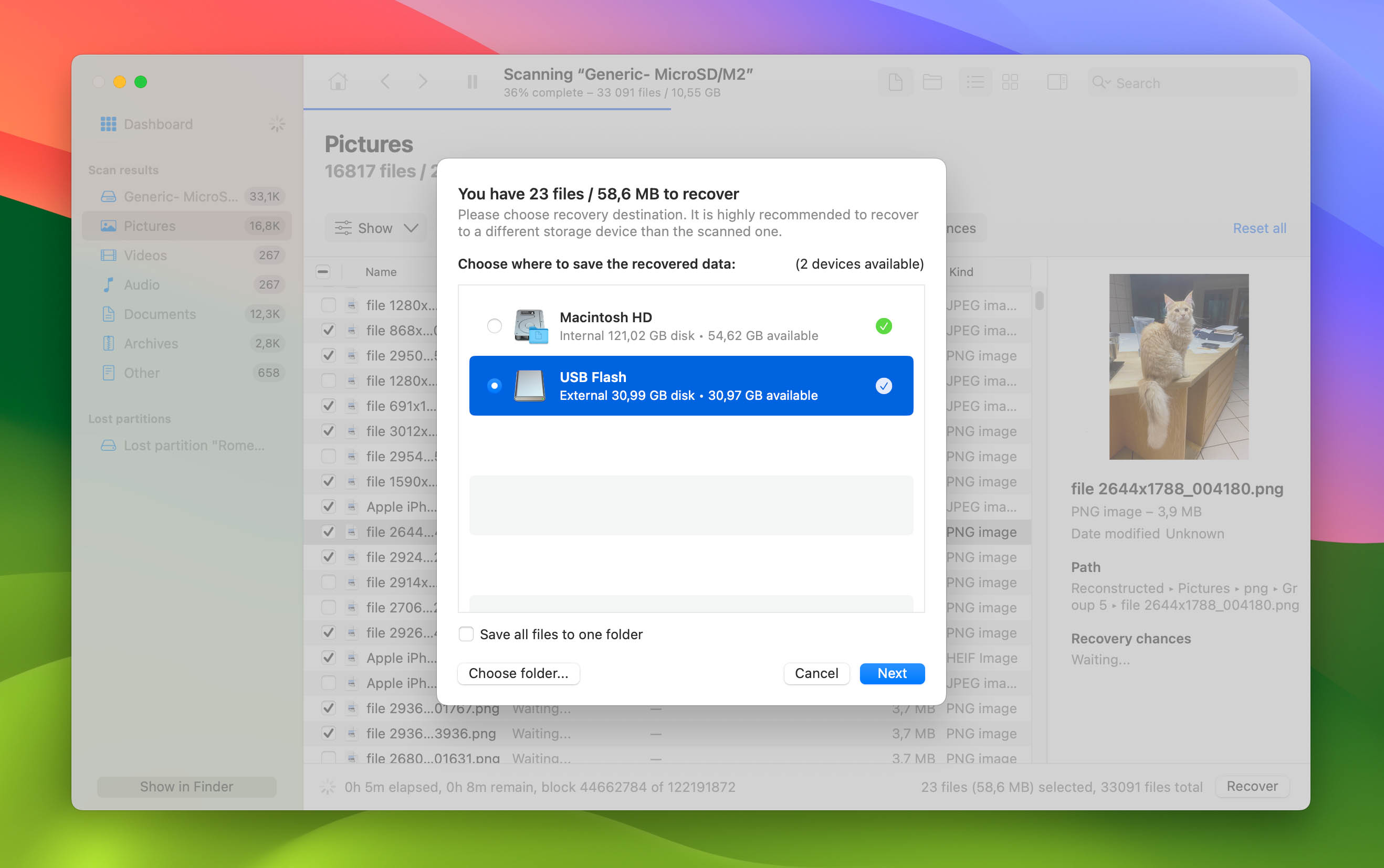
Task: Select the Pictures scan results icon
Action: click(108, 226)
